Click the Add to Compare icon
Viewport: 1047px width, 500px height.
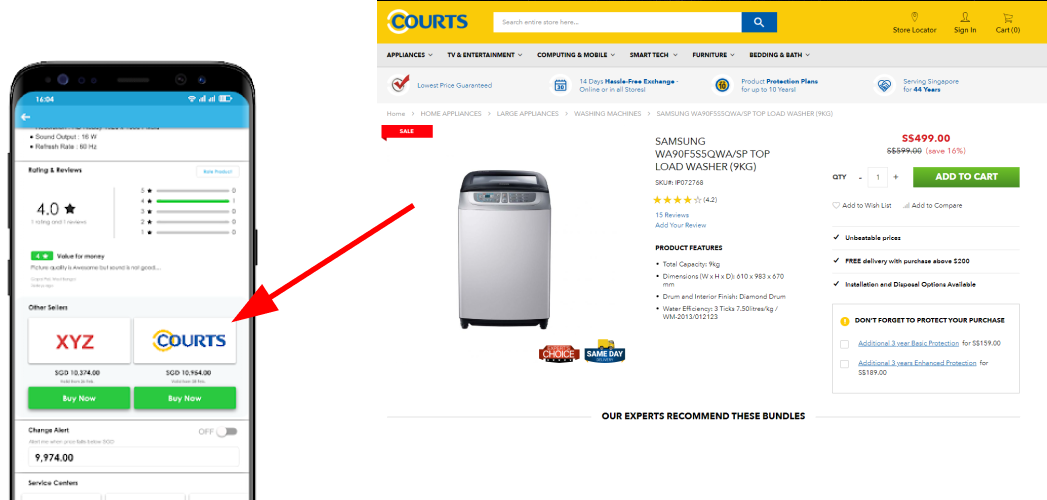coord(906,206)
